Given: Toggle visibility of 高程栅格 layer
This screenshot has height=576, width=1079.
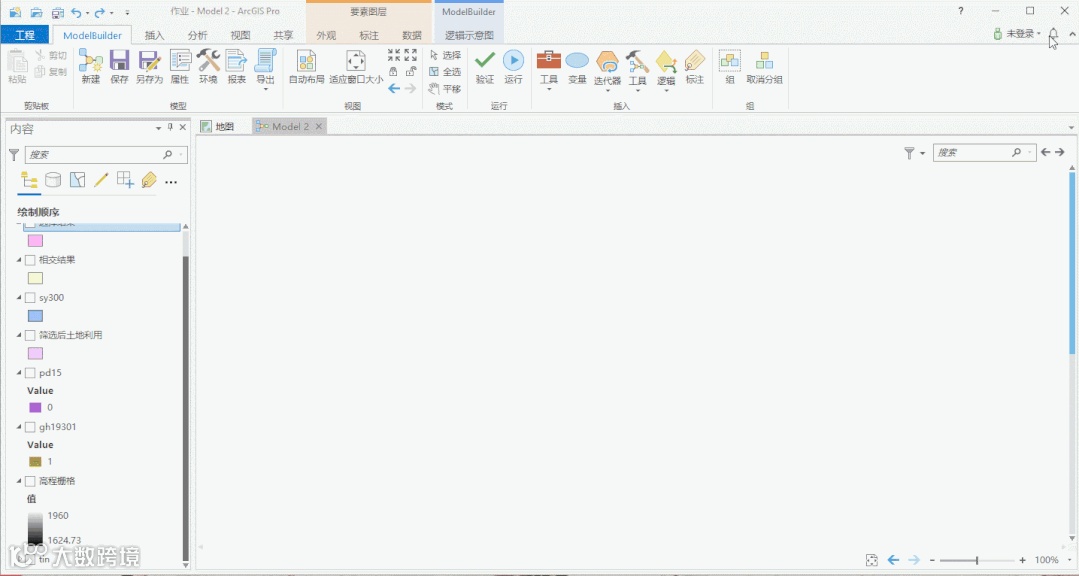Looking at the screenshot, I should (x=30, y=481).
